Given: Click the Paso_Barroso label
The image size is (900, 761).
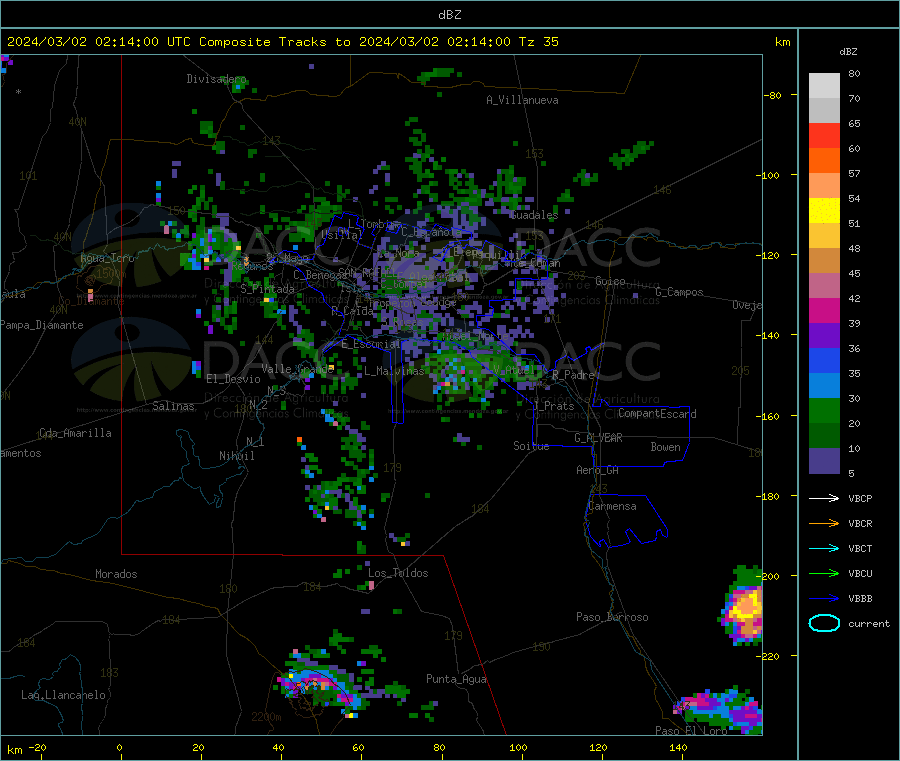Looking at the screenshot, I should pyautogui.click(x=612, y=617).
